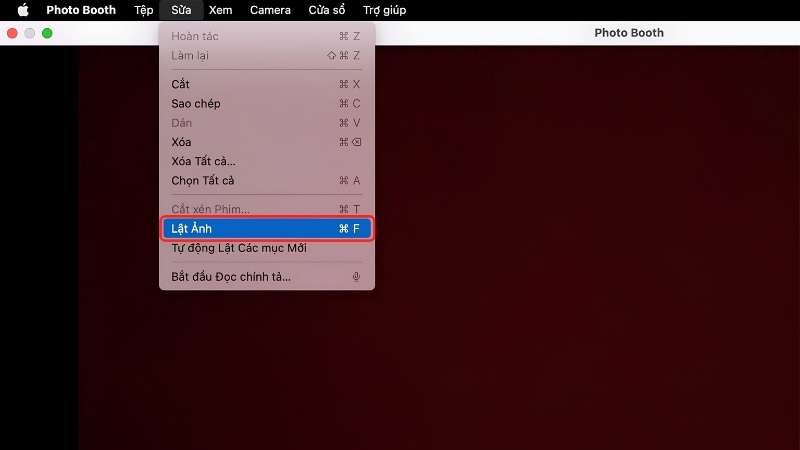Choose Dán from the menu
Viewport: 800px width, 450px height.
267,123
